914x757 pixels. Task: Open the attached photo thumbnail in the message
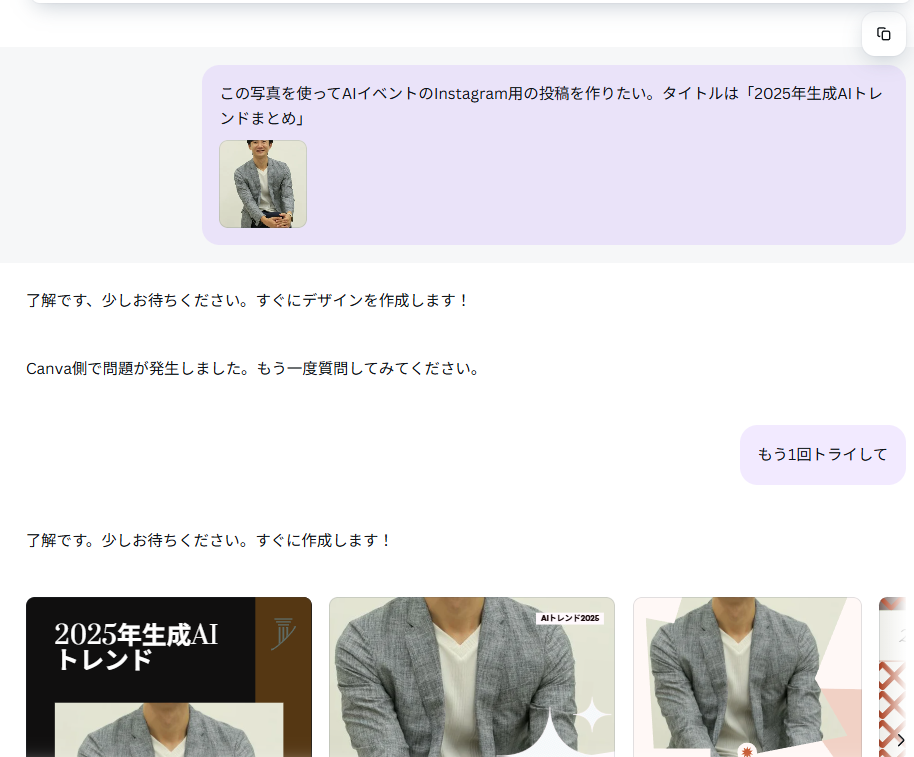(x=263, y=184)
